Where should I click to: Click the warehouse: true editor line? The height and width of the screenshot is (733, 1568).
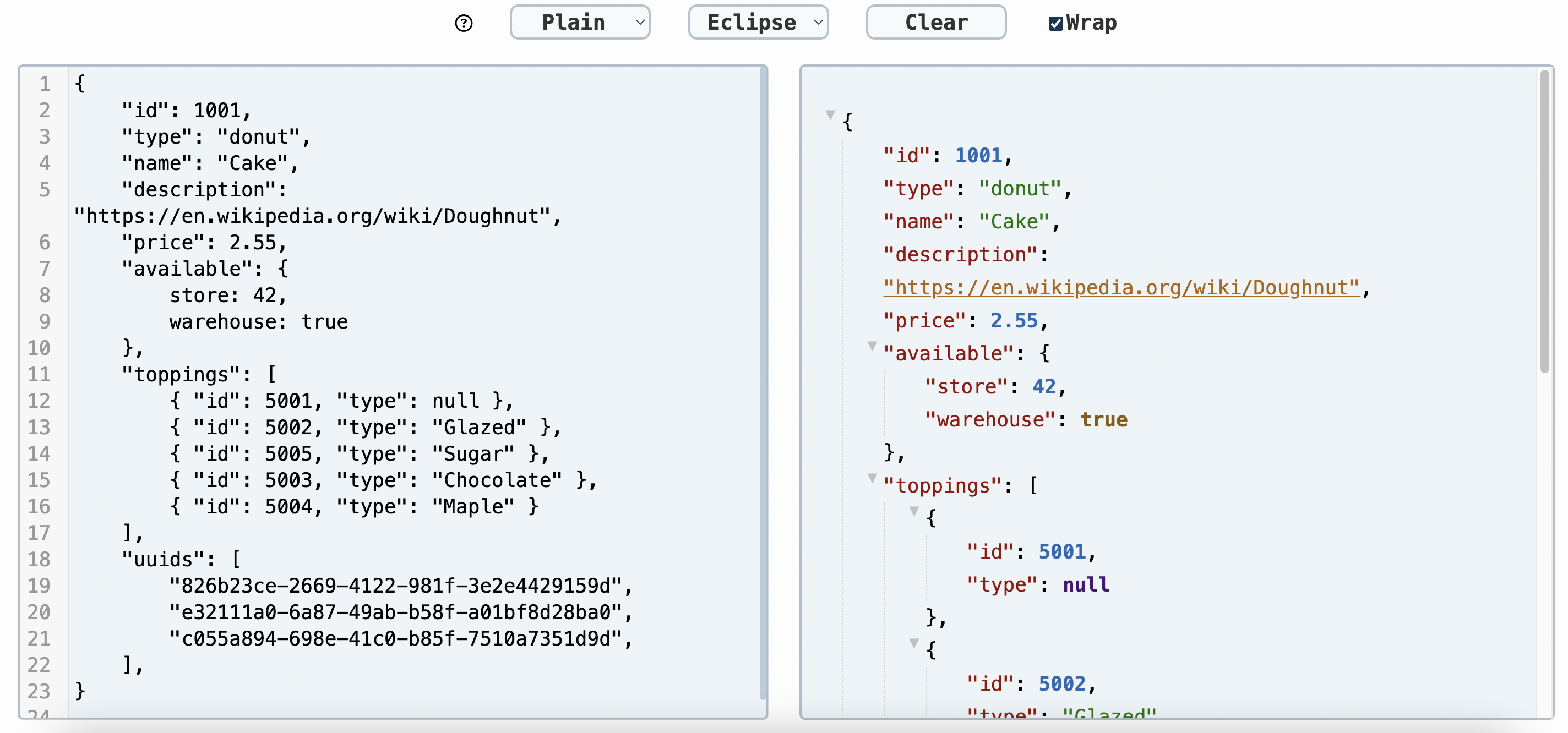258,322
